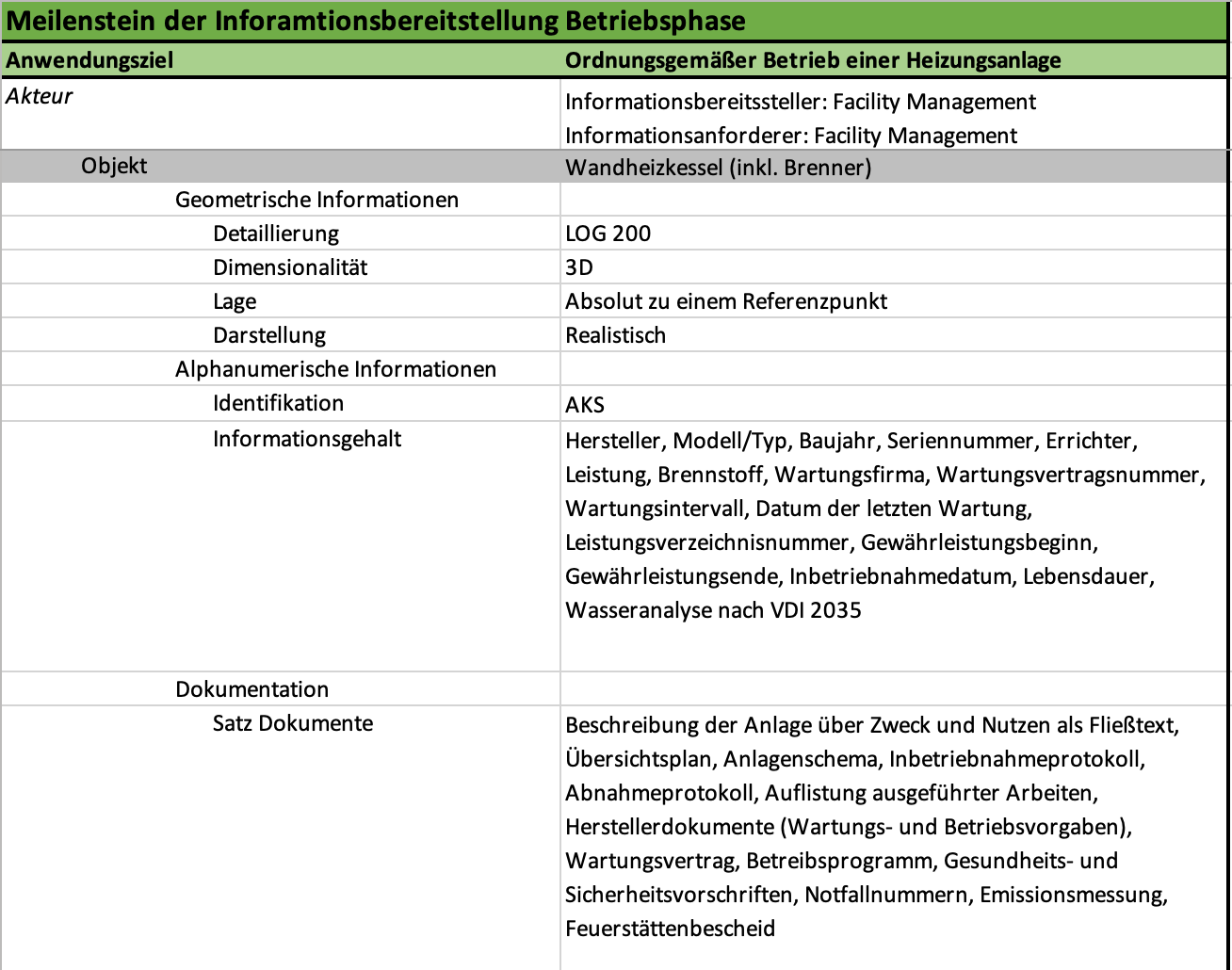Click the 'Alphanumerische Informationen' group row

pos(335,369)
